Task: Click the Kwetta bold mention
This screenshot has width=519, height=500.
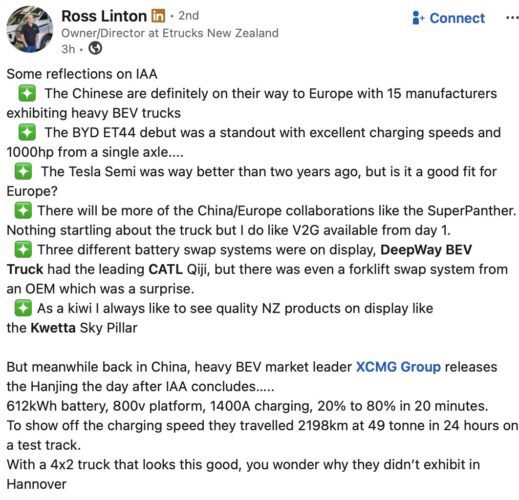Action: 53,328
